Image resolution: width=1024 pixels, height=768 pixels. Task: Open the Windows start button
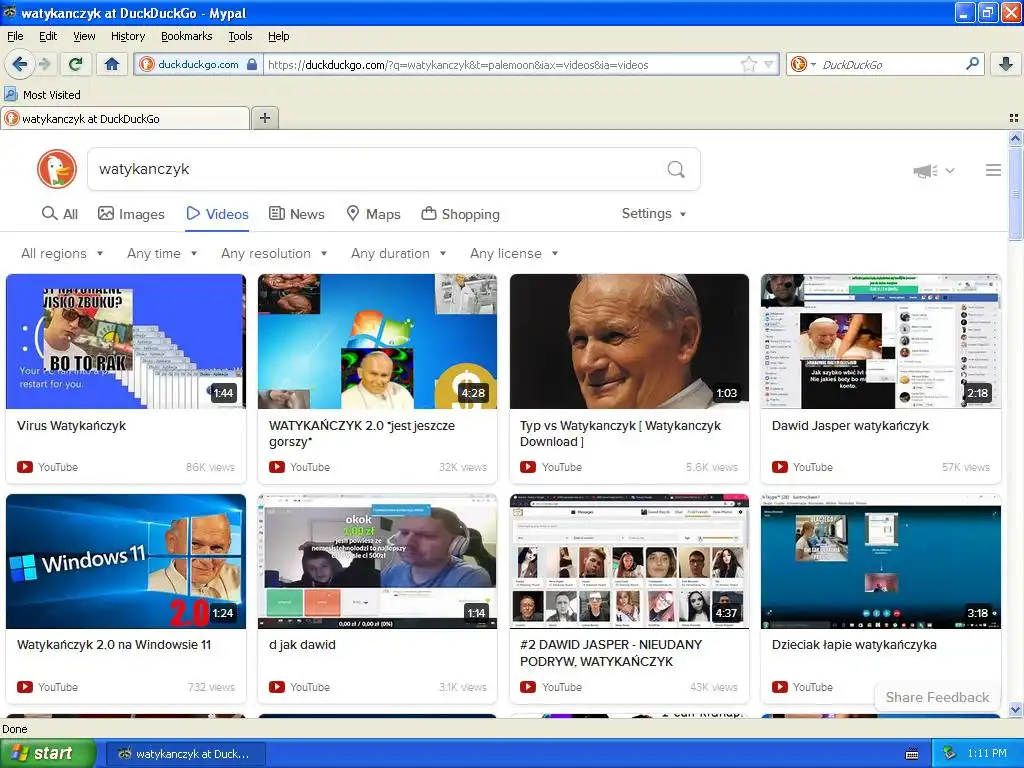click(47, 754)
